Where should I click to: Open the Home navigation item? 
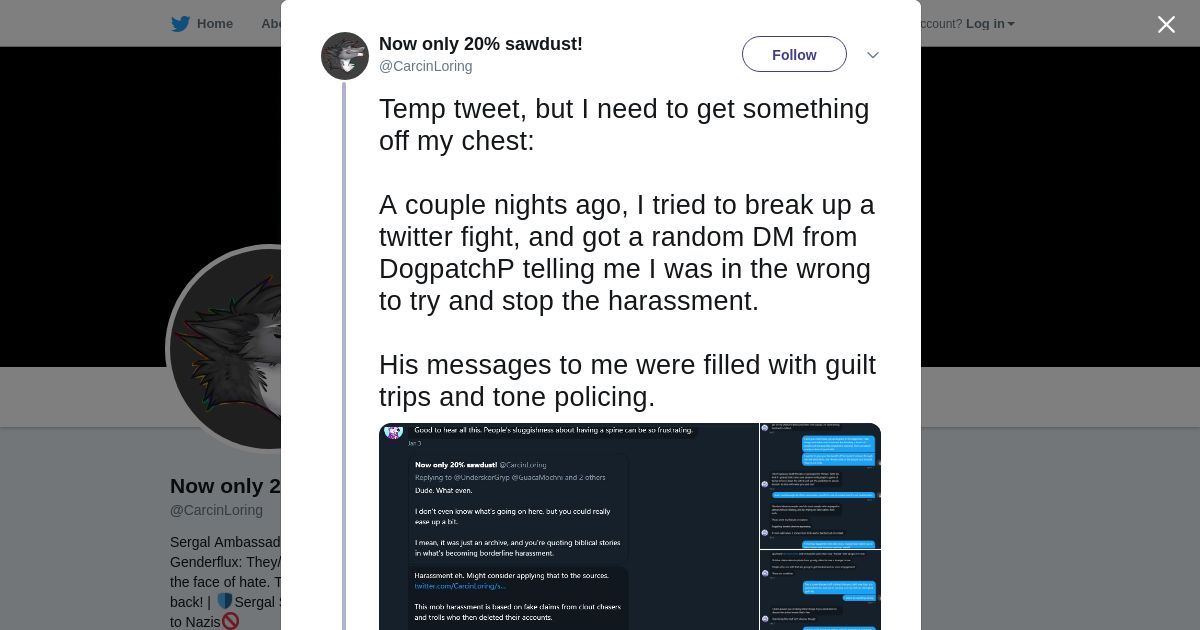(214, 24)
